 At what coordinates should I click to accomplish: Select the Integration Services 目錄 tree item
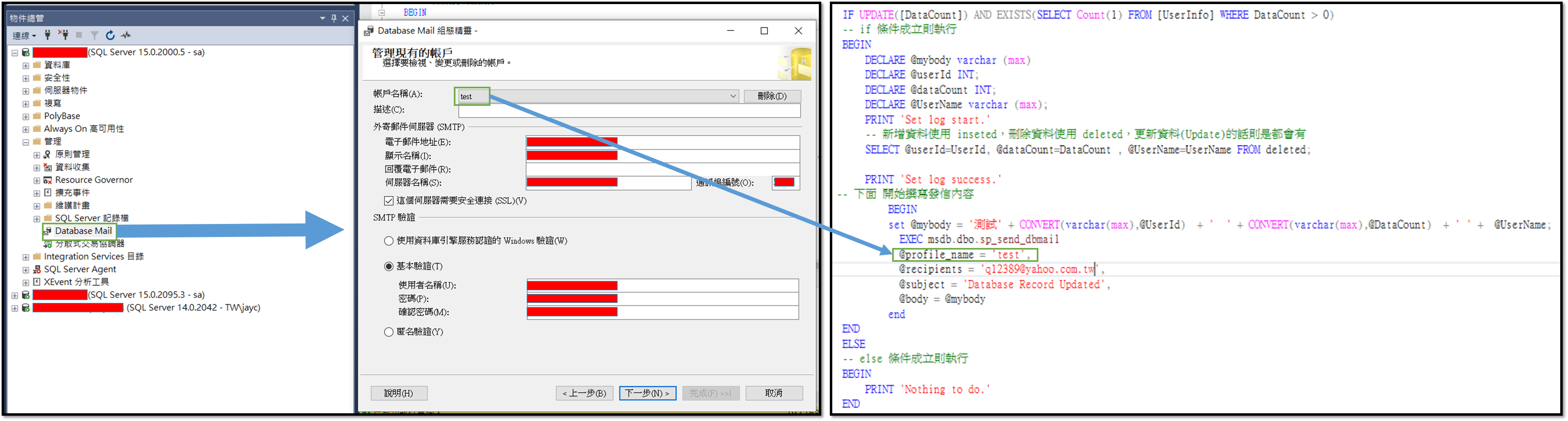click(93, 257)
